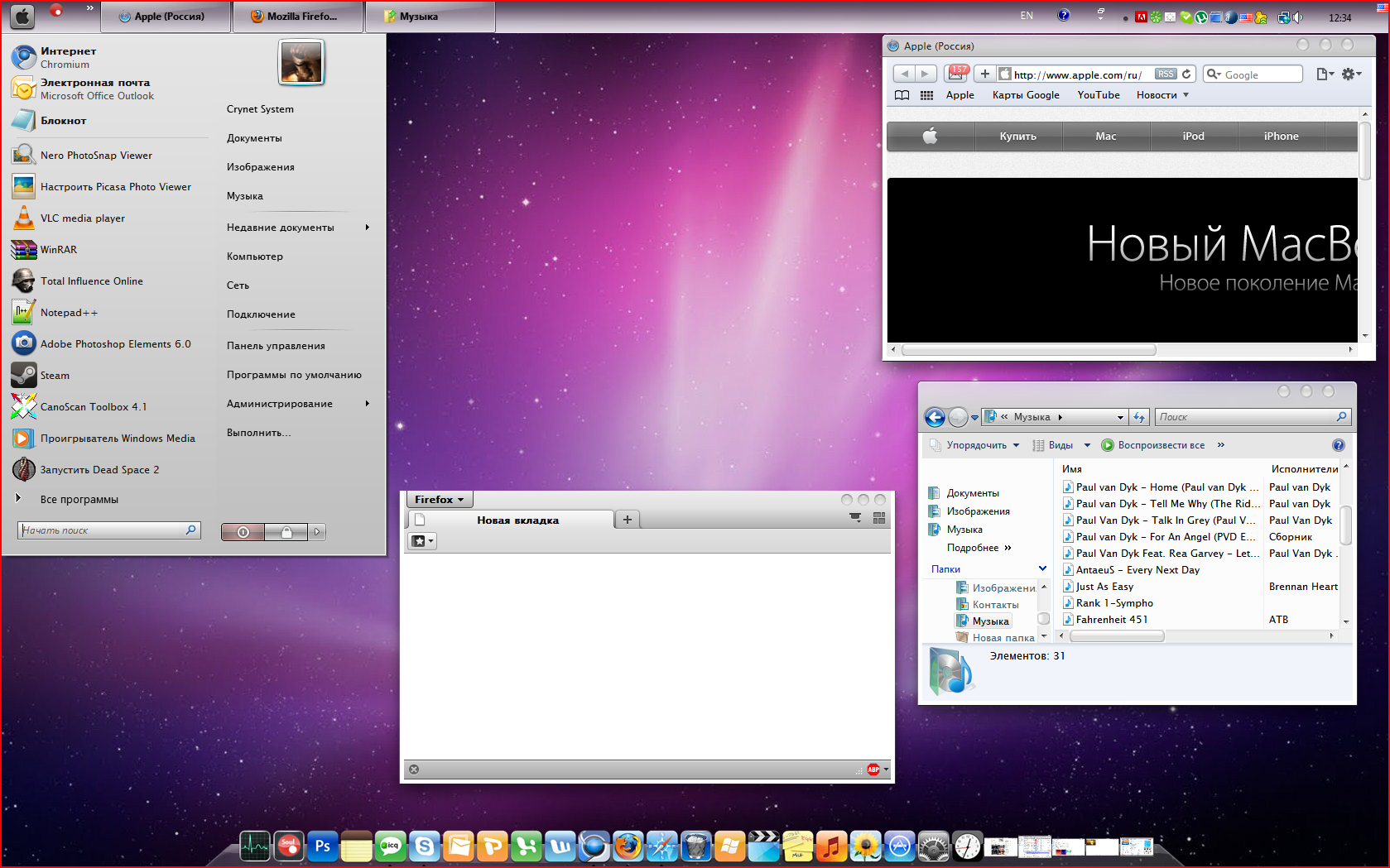Click the help icon in the Музыка window
This screenshot has height=868, width=1390.
(1339, 445)
